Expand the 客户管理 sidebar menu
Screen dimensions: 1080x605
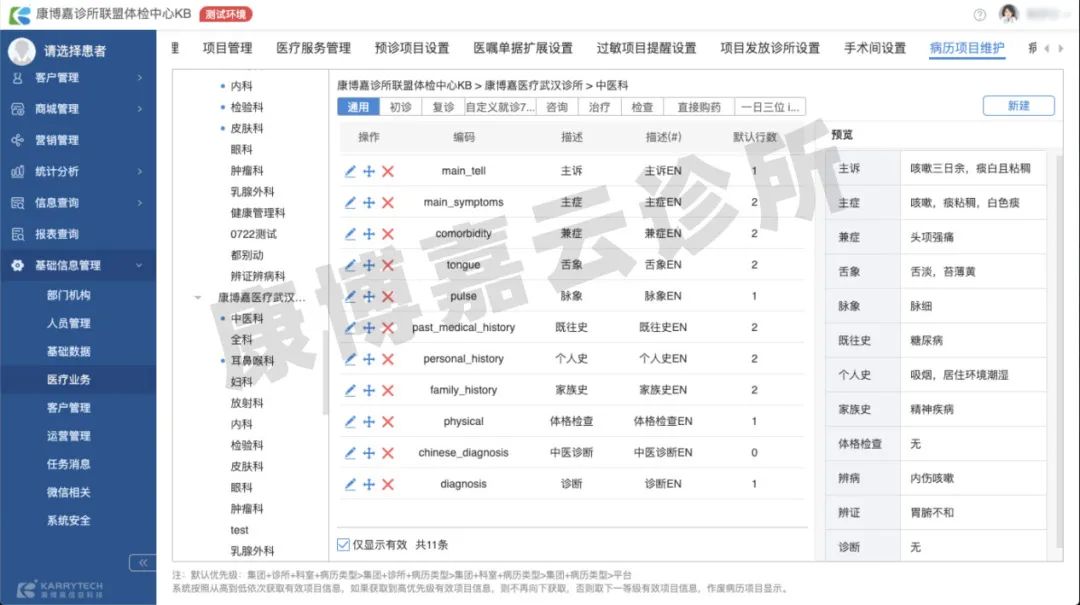[x=77, y=77]
